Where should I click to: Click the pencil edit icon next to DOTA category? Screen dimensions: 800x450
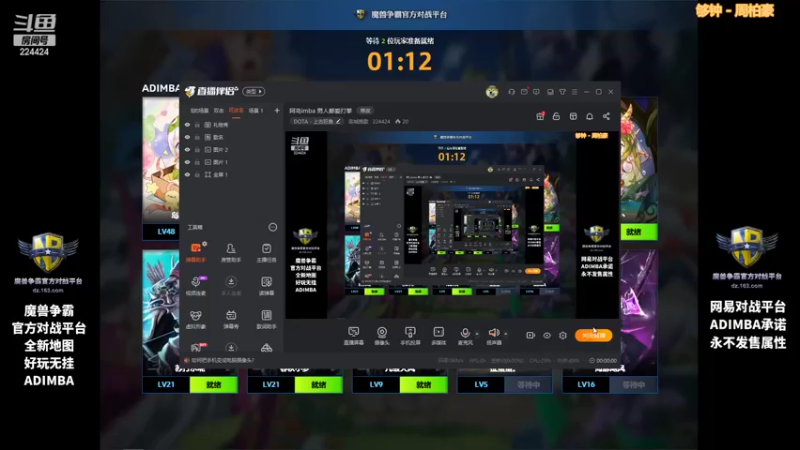pyautogui.click(x=338, y=121)
